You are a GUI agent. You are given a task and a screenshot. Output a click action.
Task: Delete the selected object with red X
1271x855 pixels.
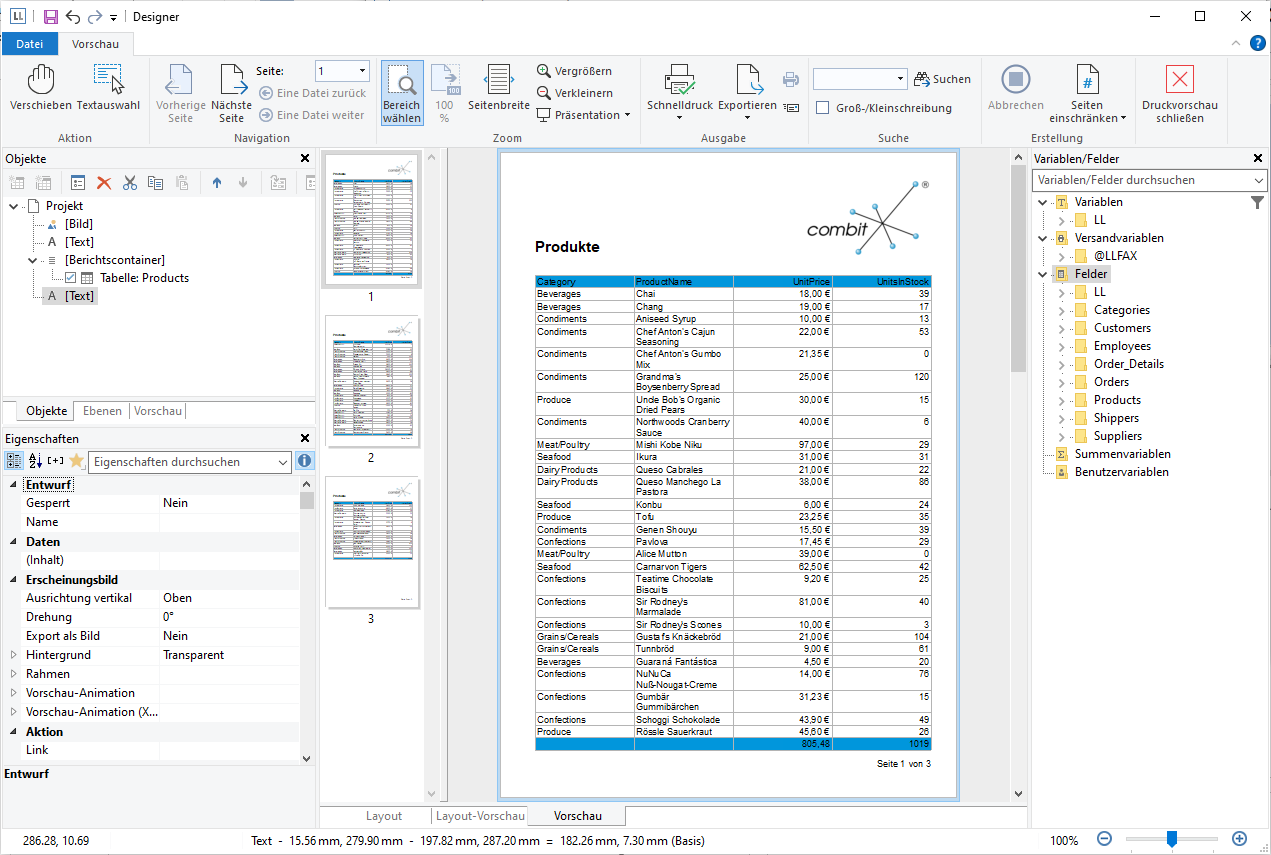104,183
